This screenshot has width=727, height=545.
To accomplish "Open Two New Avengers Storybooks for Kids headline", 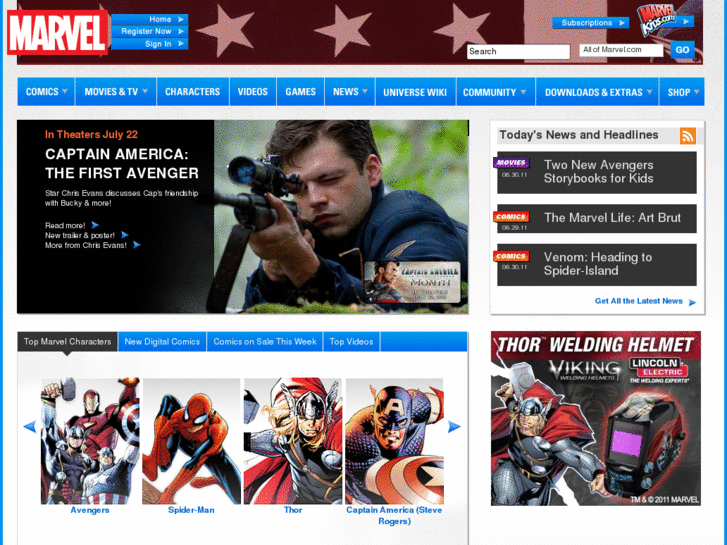I will (x=599, y=172).
